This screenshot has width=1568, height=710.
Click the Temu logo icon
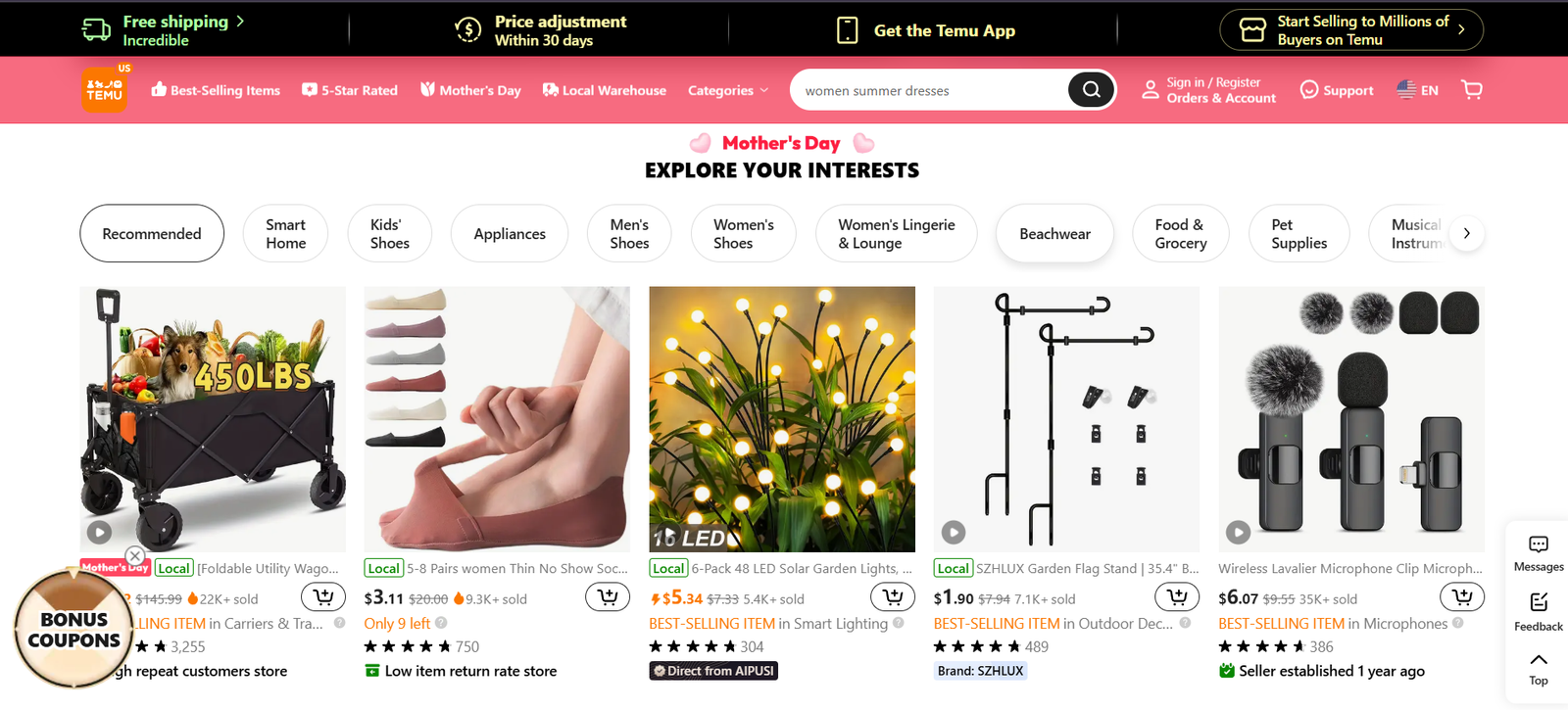coord(104,90)
